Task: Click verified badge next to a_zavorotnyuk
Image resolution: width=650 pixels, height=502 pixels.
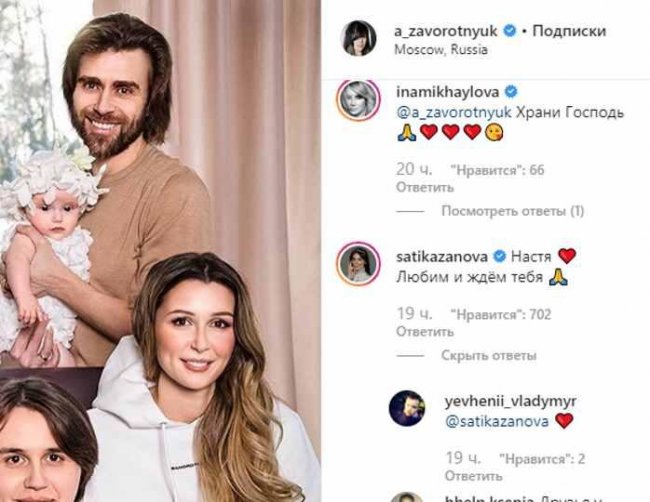Action: tap(510, 31)
